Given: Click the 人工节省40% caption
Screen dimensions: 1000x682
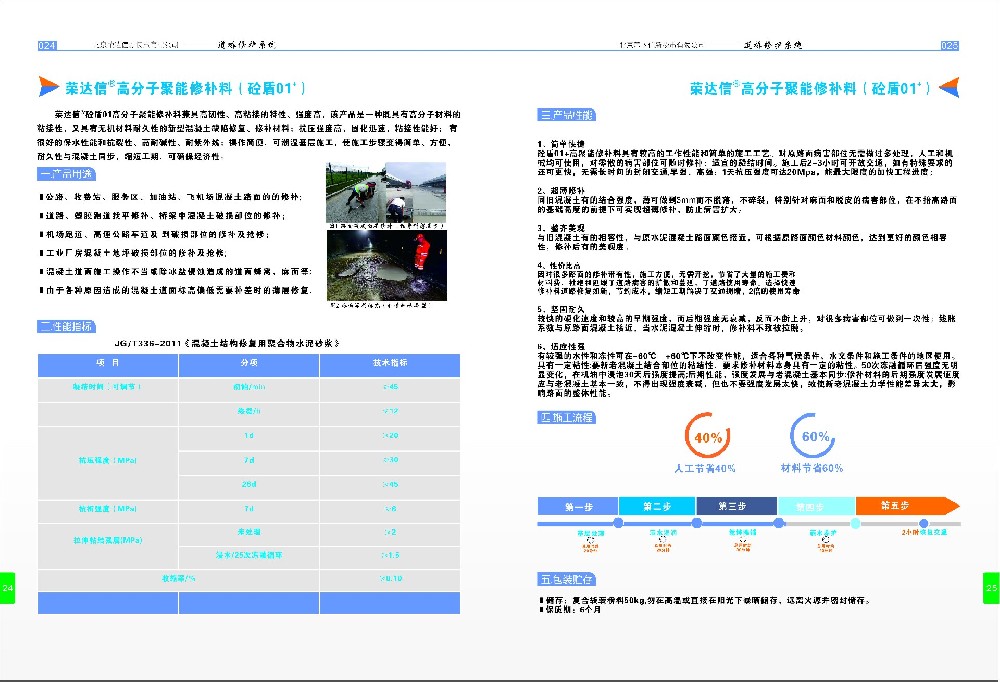Looking at the screenshot, I should click(705, 468).
